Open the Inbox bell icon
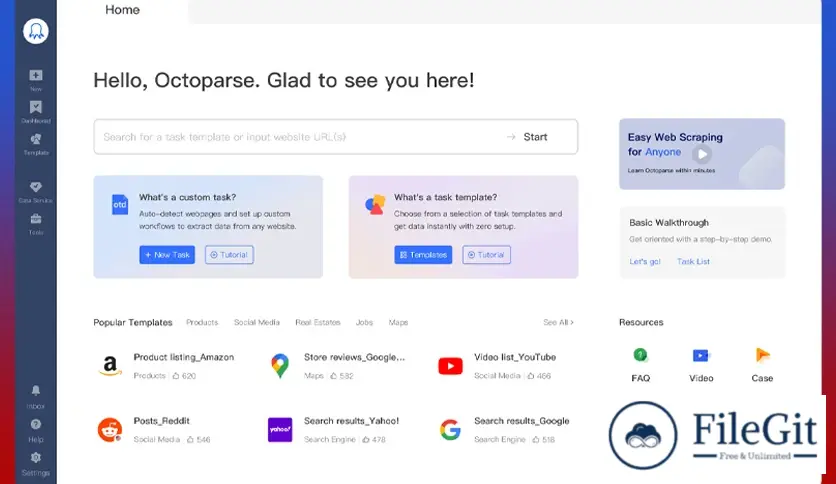Image resolution: width=836 pixels, height=484 pixels. point(36,391)
